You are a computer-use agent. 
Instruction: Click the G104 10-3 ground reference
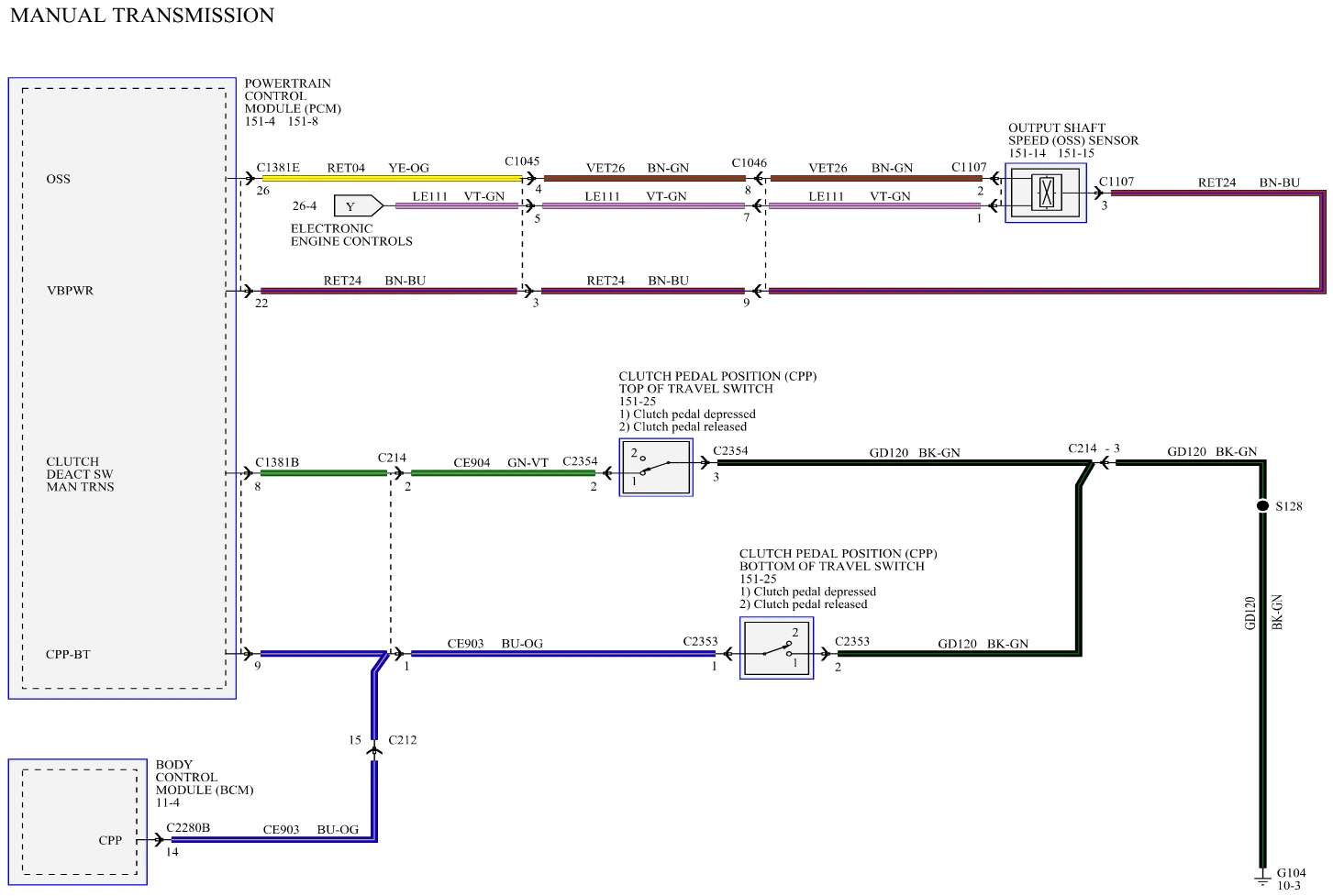coord(1291,879)
